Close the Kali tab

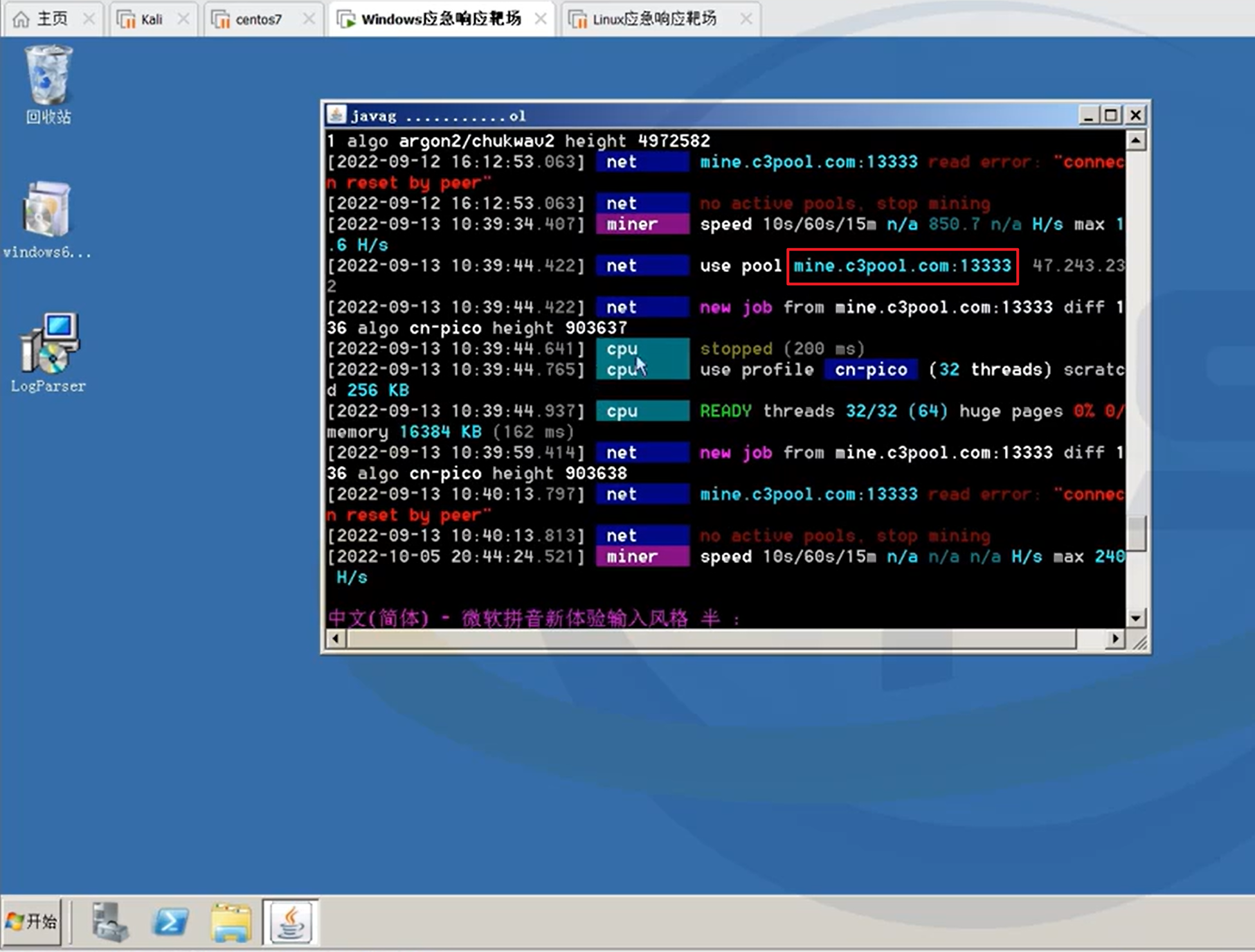(x=183, y=19)
